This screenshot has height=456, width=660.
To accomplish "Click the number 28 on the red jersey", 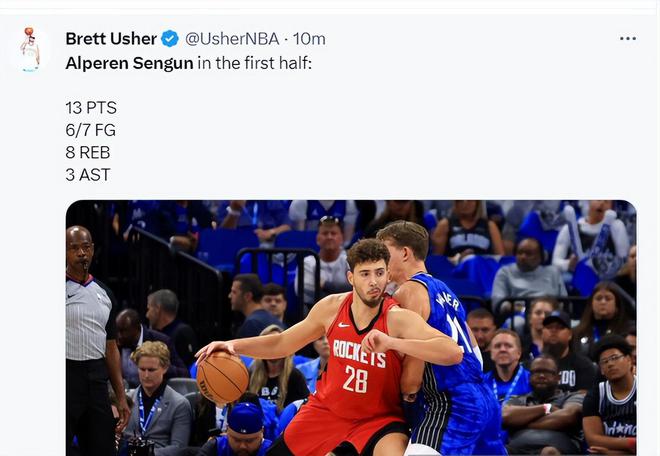I will pyautogui.click(x=356, y=379).
